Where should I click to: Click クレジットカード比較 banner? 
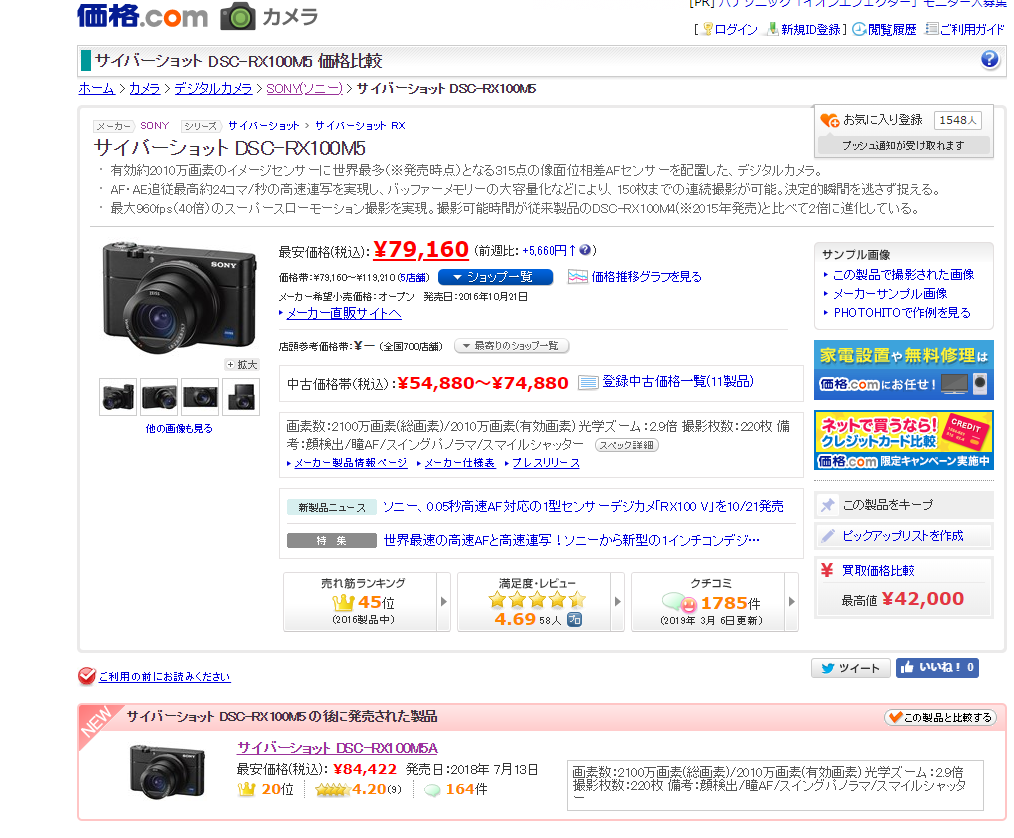point(903,440)
